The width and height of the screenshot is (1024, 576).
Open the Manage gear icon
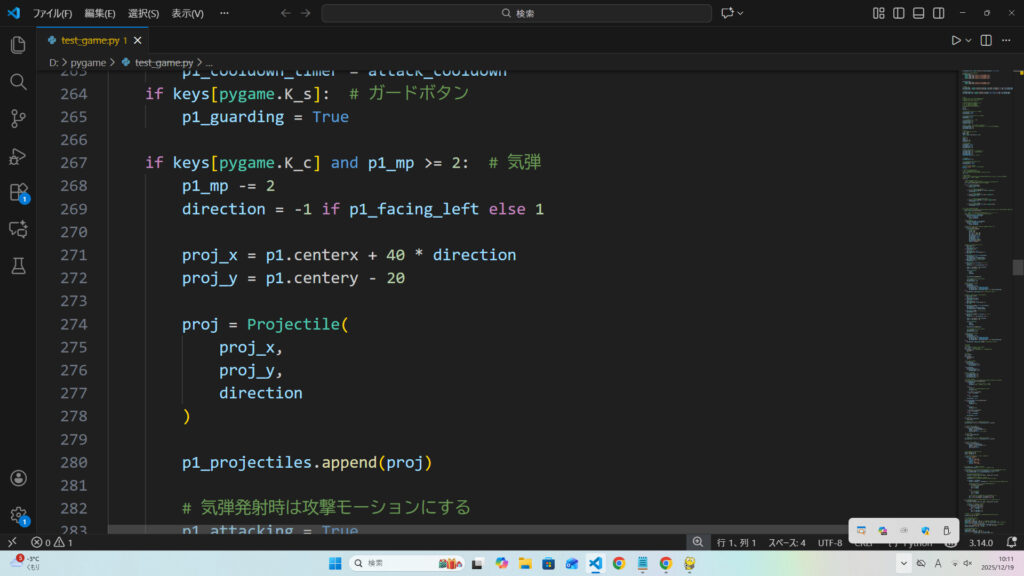pyautogui.click(x=17, y=515)
